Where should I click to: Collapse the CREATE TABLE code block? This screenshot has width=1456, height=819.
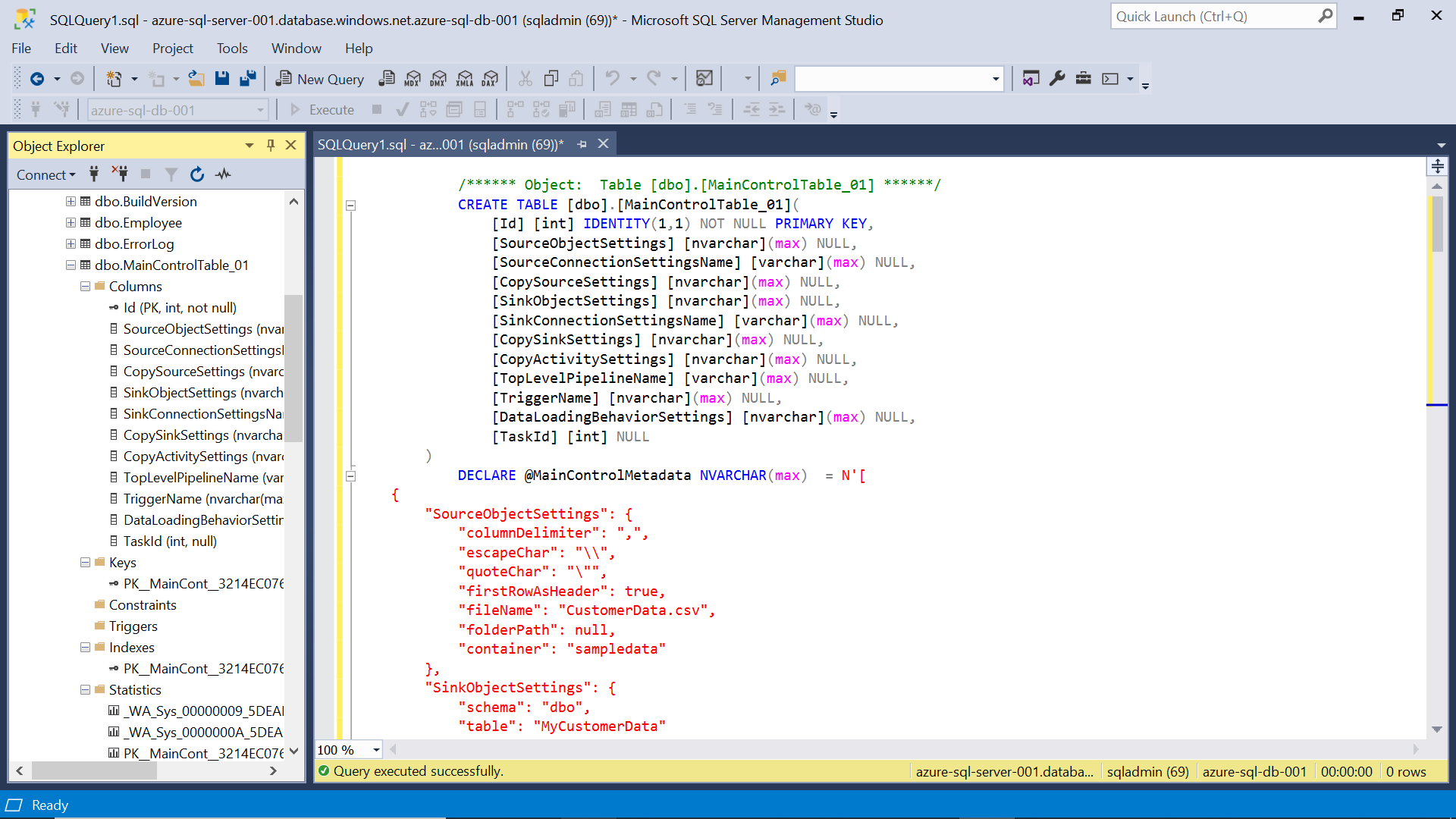[350, 205]
